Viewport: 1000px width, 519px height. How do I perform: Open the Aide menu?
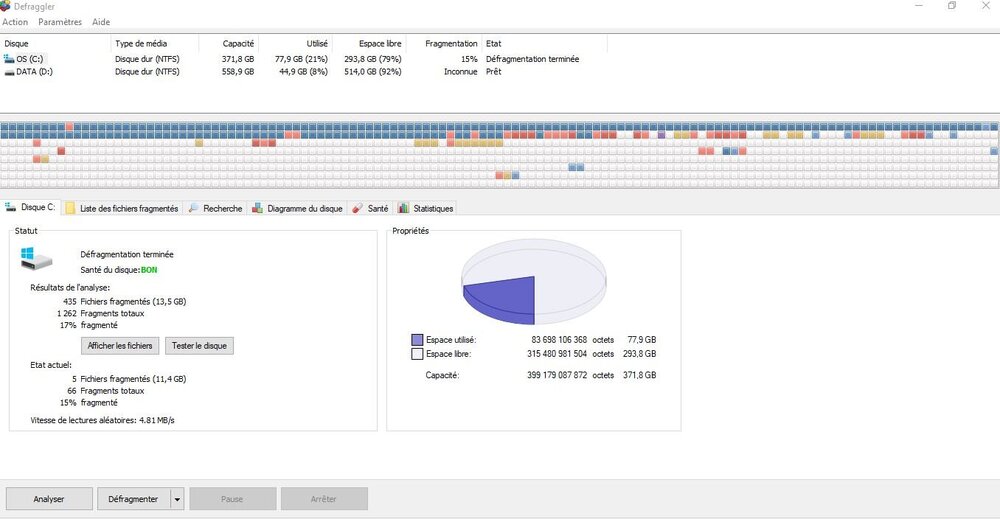click(x=101, y=22)
